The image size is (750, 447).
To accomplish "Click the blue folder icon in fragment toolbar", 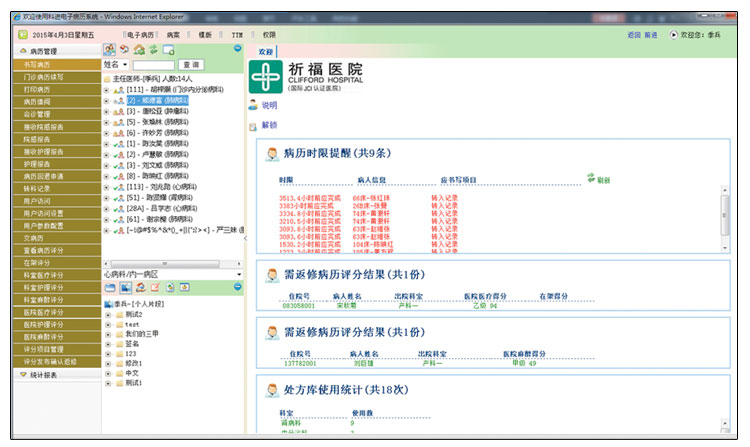I will point(110,288).
